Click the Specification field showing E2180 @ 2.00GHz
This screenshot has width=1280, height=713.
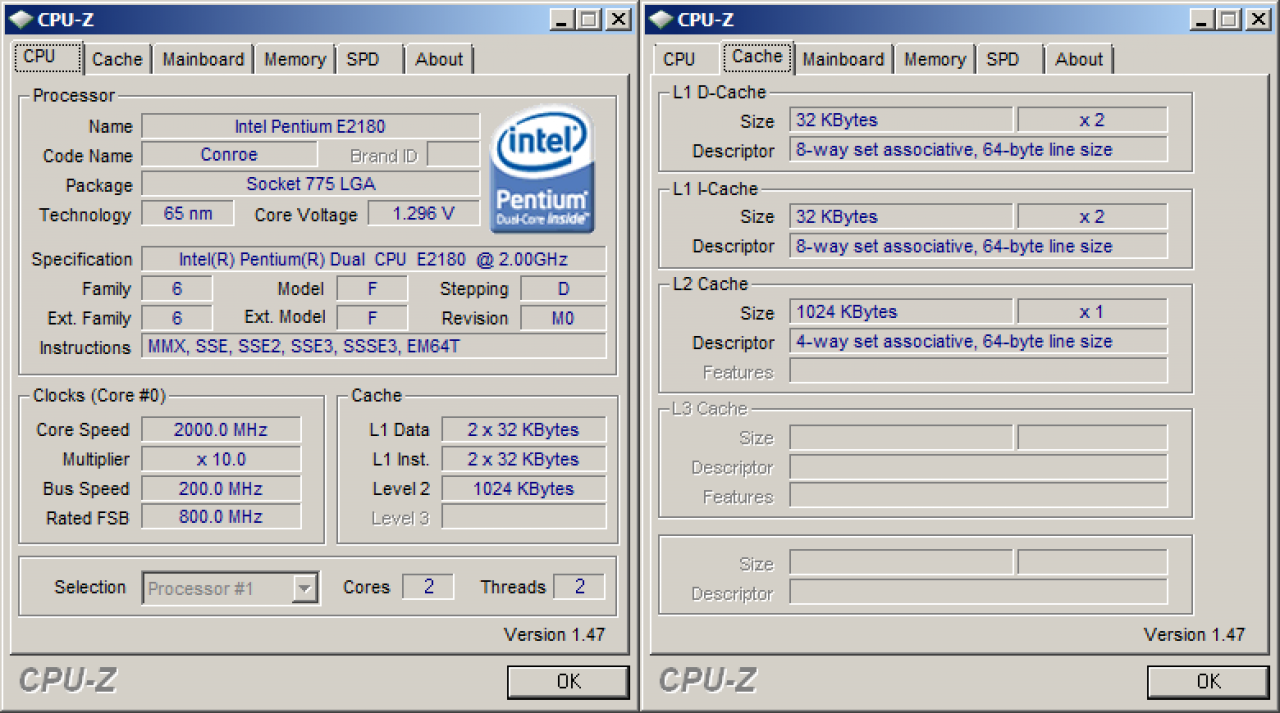click(373, 259)
